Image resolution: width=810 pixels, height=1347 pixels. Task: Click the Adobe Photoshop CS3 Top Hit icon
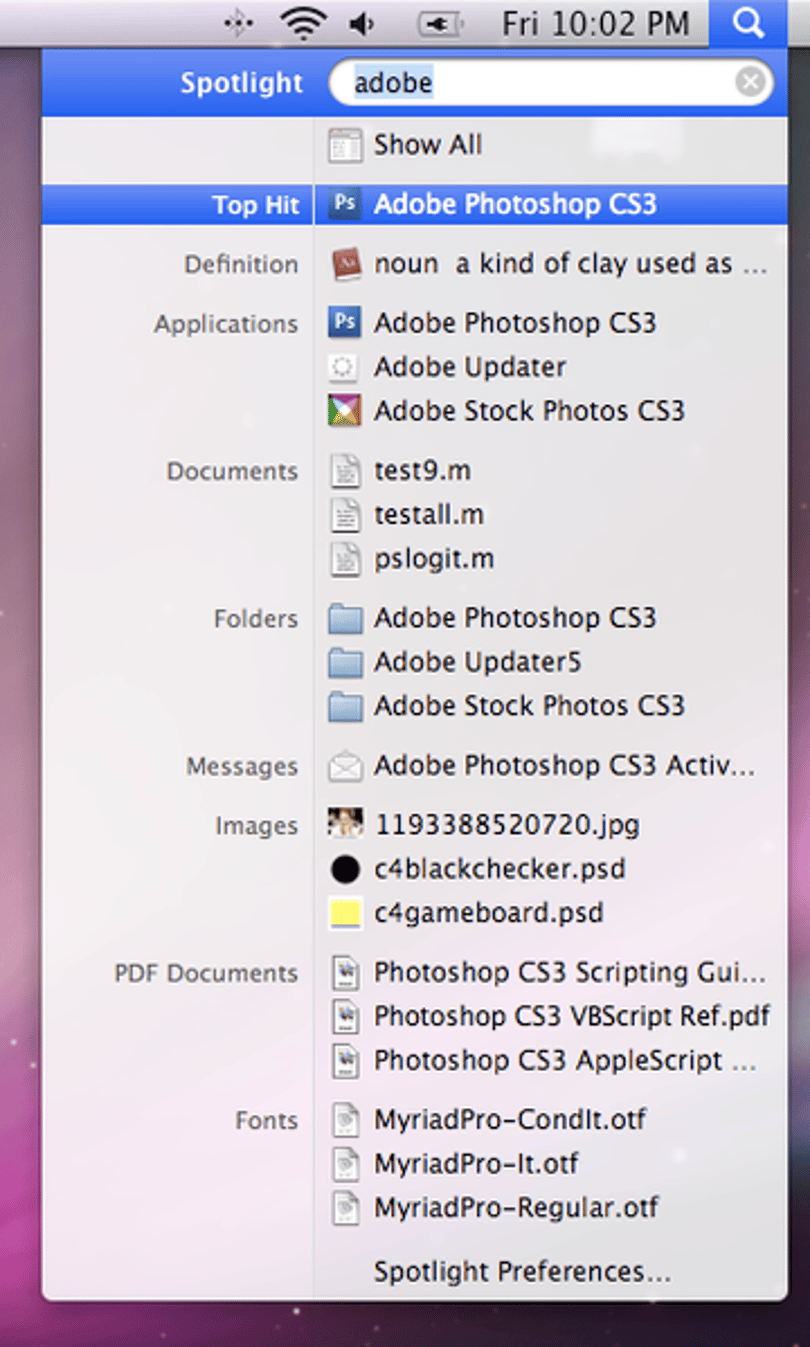click(344, 204)
